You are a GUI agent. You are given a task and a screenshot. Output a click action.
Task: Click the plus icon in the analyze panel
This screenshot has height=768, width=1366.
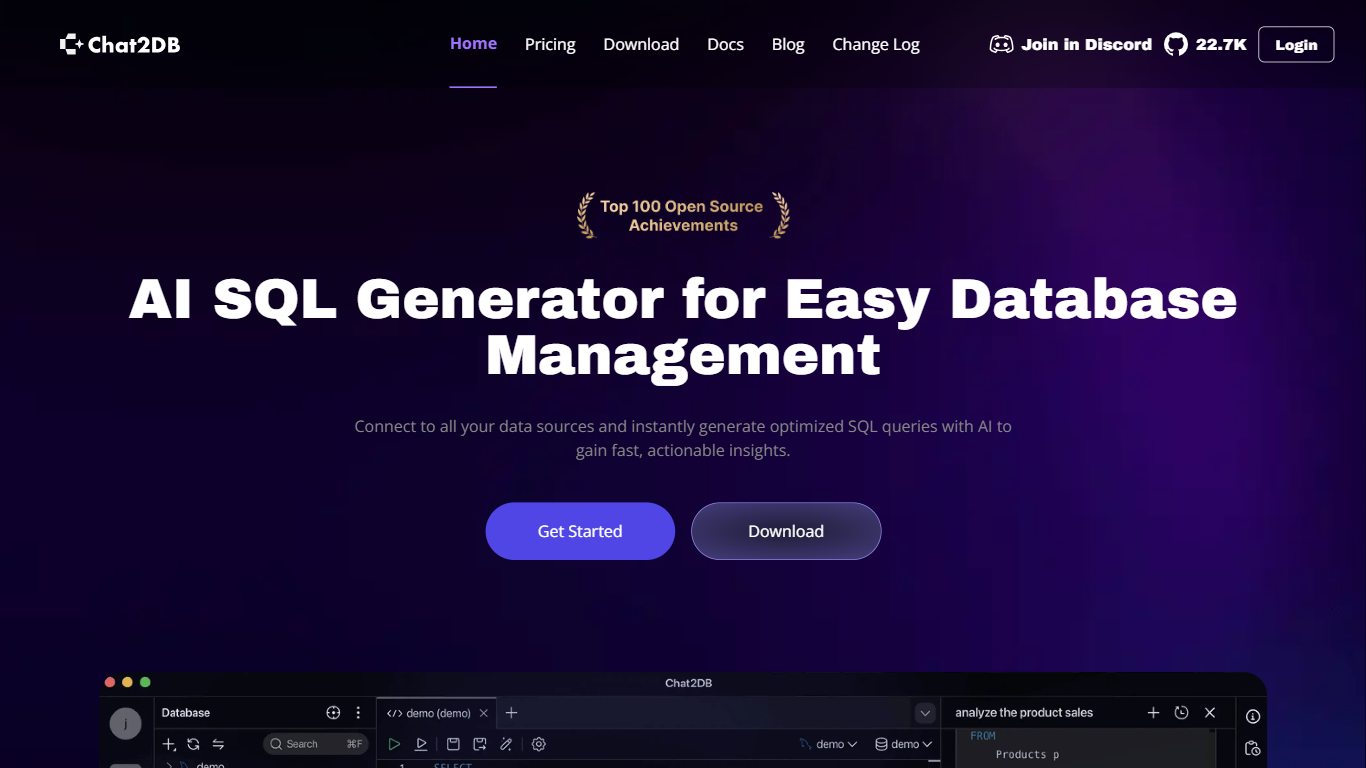pyautogui.click(x=1153, y=713)
